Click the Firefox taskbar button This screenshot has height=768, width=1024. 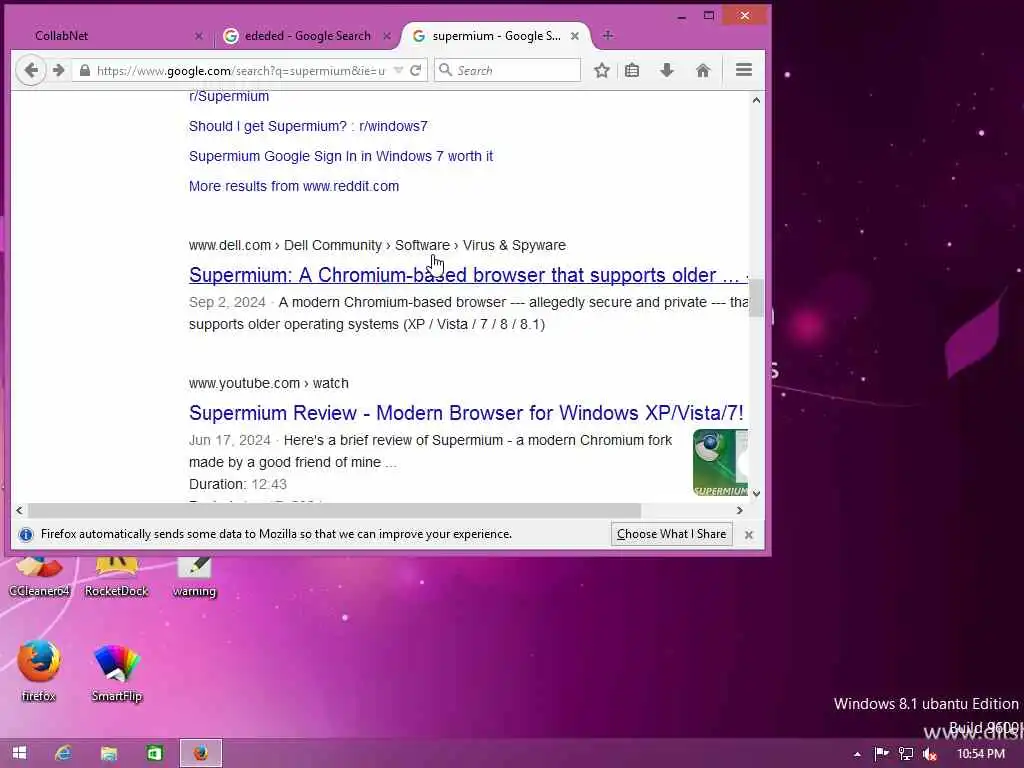click(x=201, y=753)
